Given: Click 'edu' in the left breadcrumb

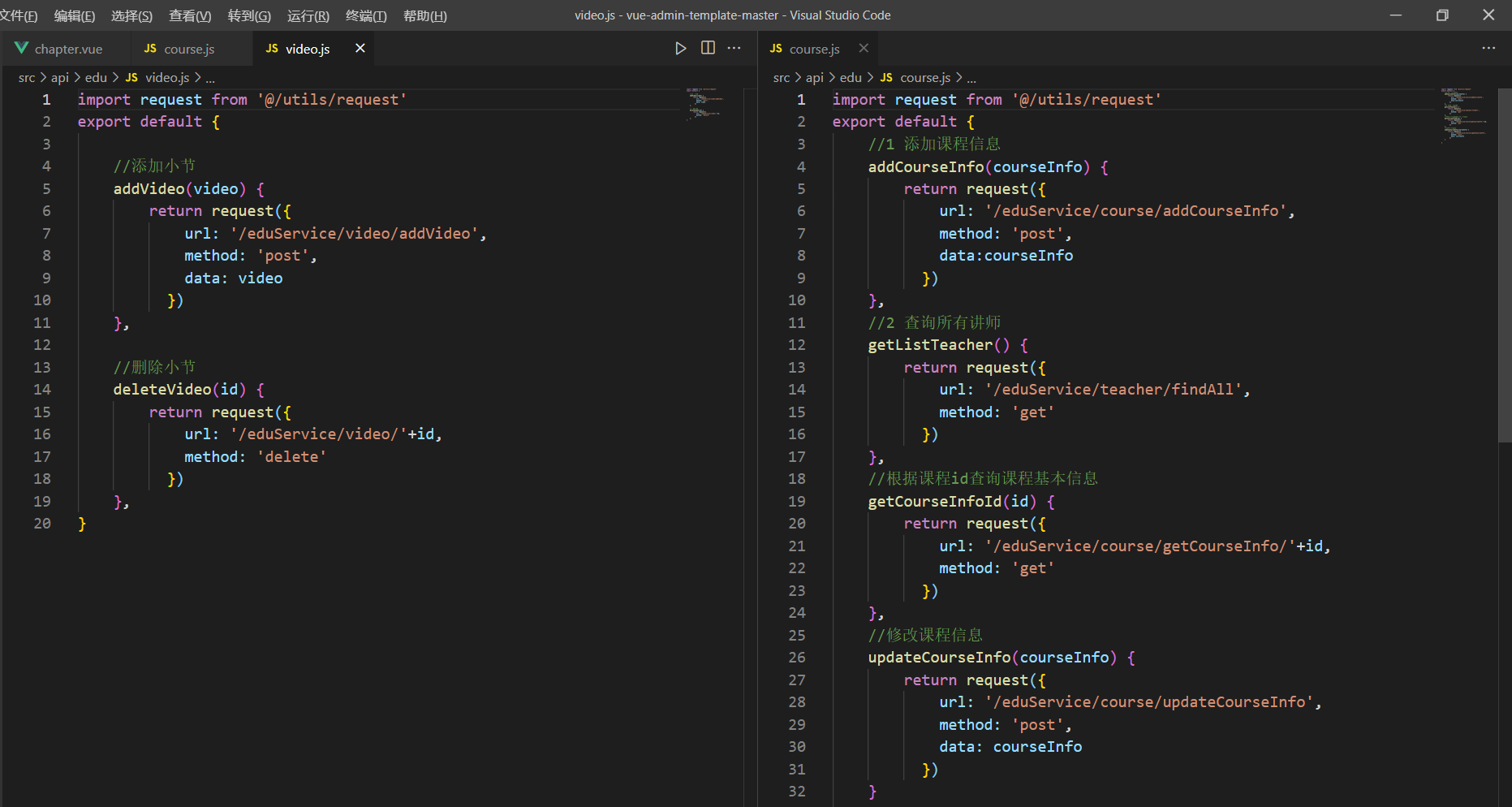Looking at the screenshot, I should 96,78.
